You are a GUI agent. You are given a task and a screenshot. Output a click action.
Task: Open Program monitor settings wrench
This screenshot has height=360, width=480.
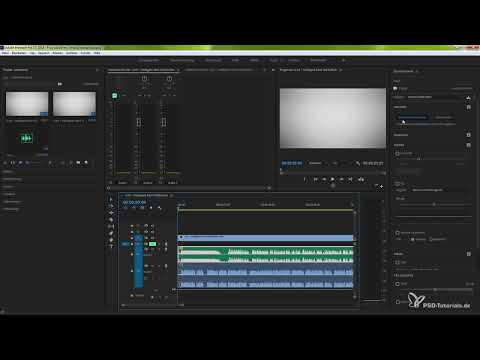(358, 163)
